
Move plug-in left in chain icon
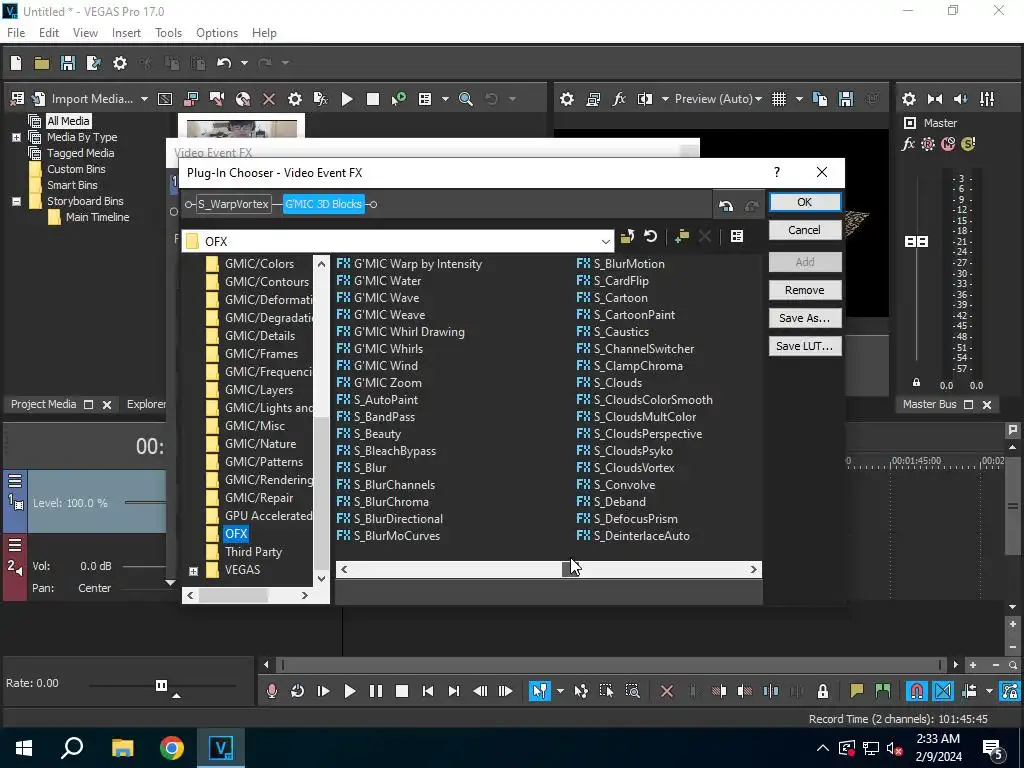(726, 206)
